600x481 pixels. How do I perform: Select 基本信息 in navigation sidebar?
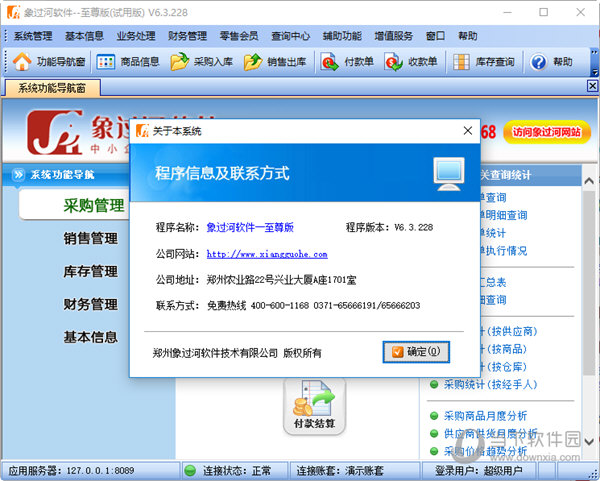(91, 337)
